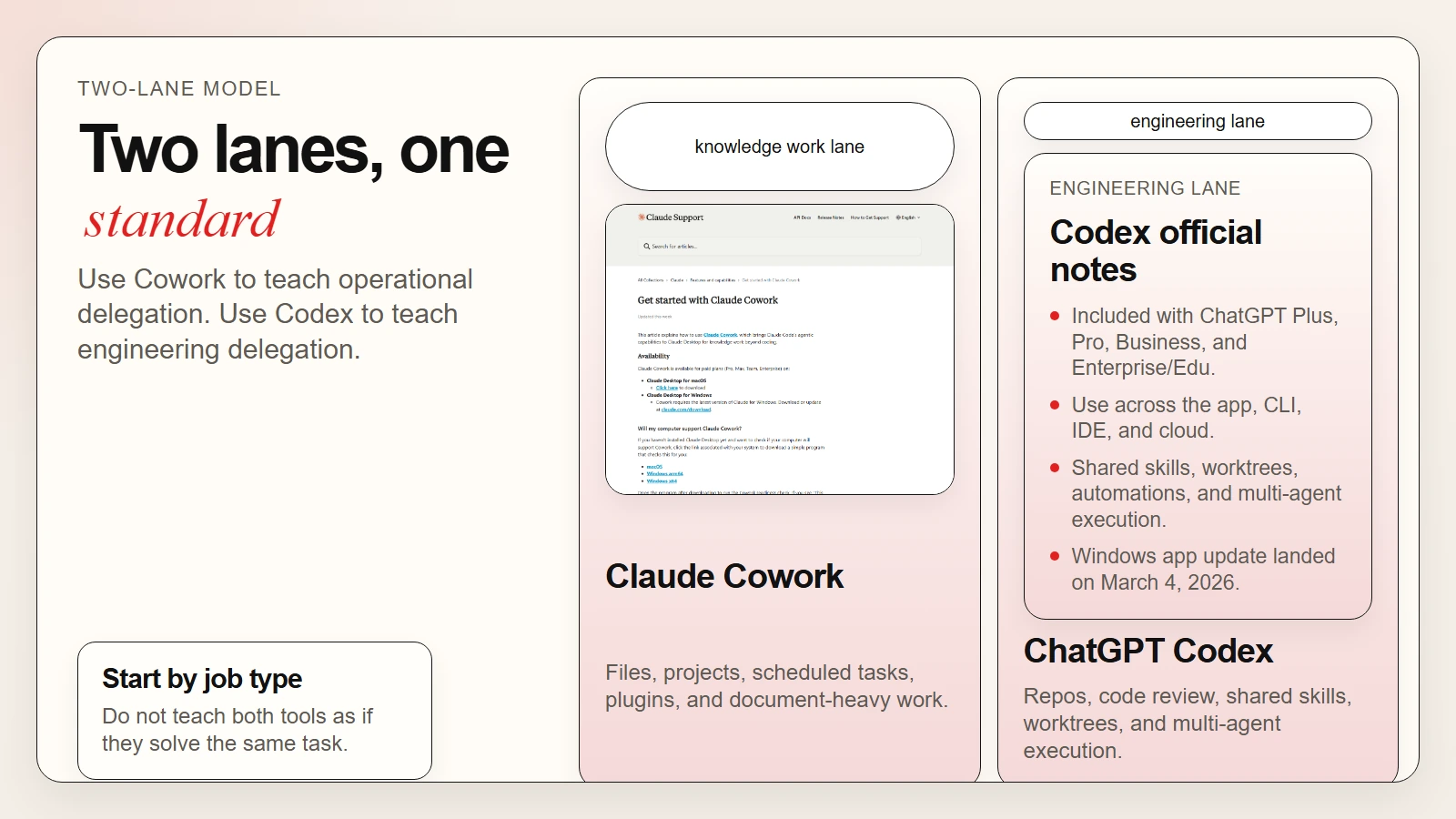Go to All Collections breadcrumb
This screenshot has width=1456, height=819.
pyautogui.click(x=651, y=280)
